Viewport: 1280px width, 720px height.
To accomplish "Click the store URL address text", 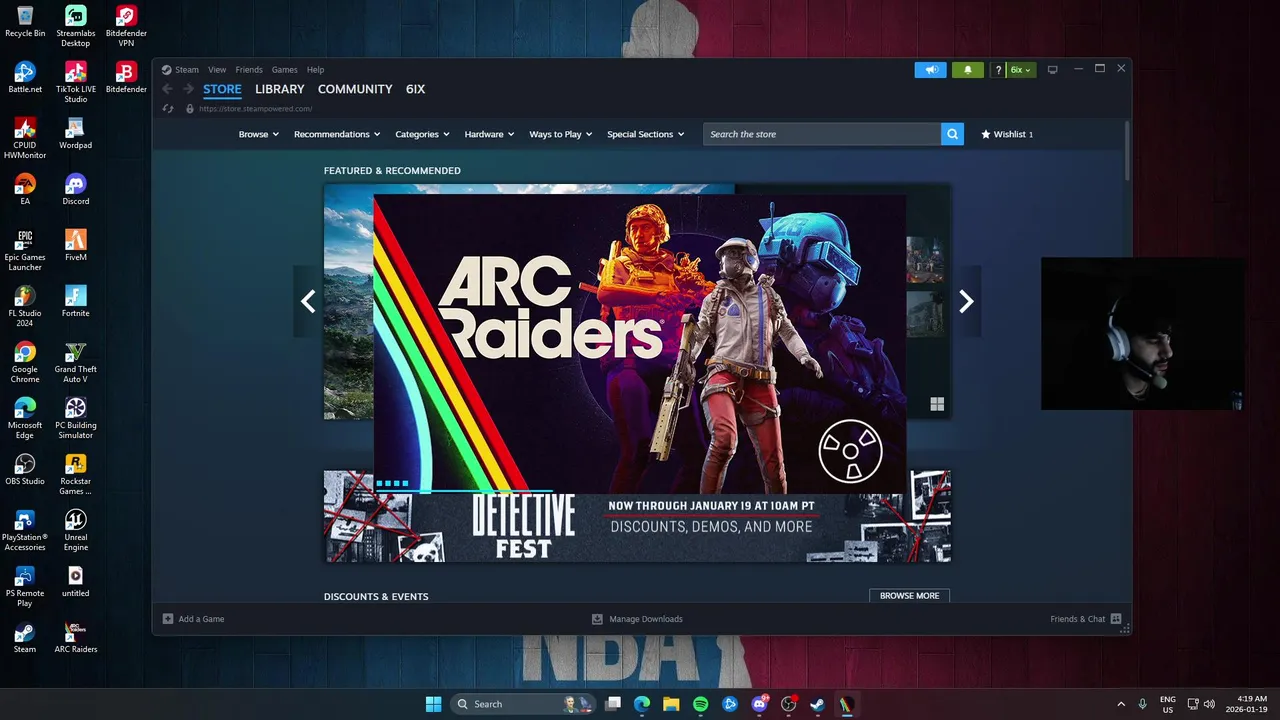I will coord(256,108).
